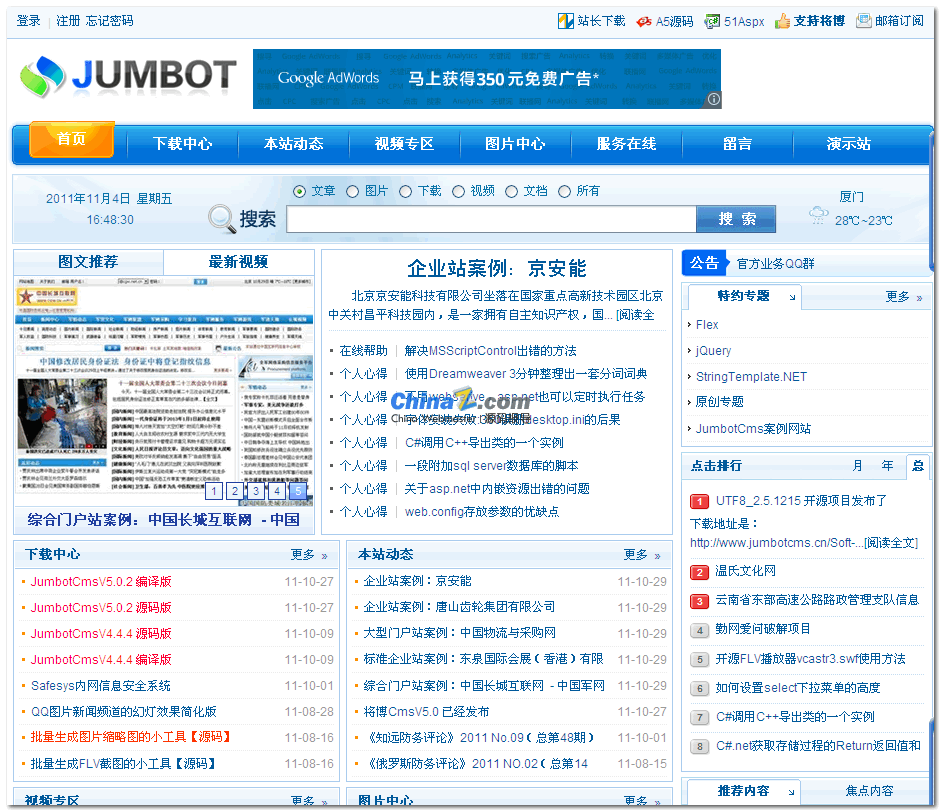Click rank badge 1 in 点击排行

click(x=699, y=501)
